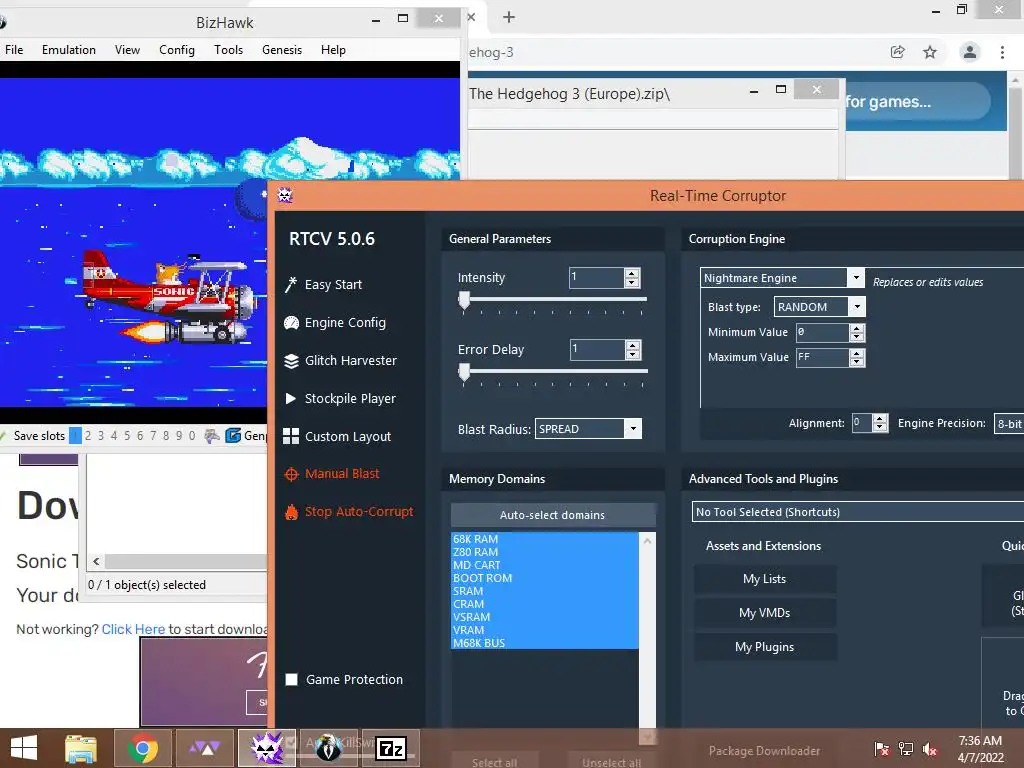Open BizHawk Help menu

click(x=333, y=50)
